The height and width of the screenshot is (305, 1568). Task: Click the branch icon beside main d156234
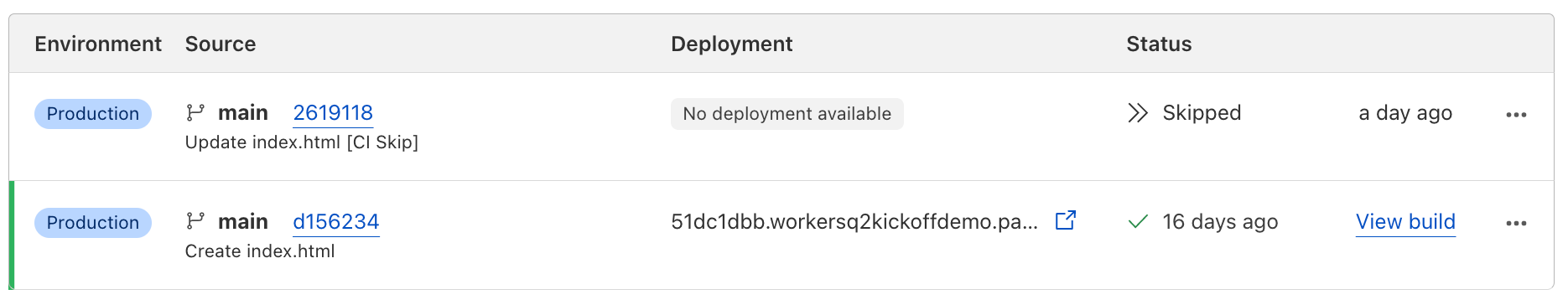[x=195, y=221]
